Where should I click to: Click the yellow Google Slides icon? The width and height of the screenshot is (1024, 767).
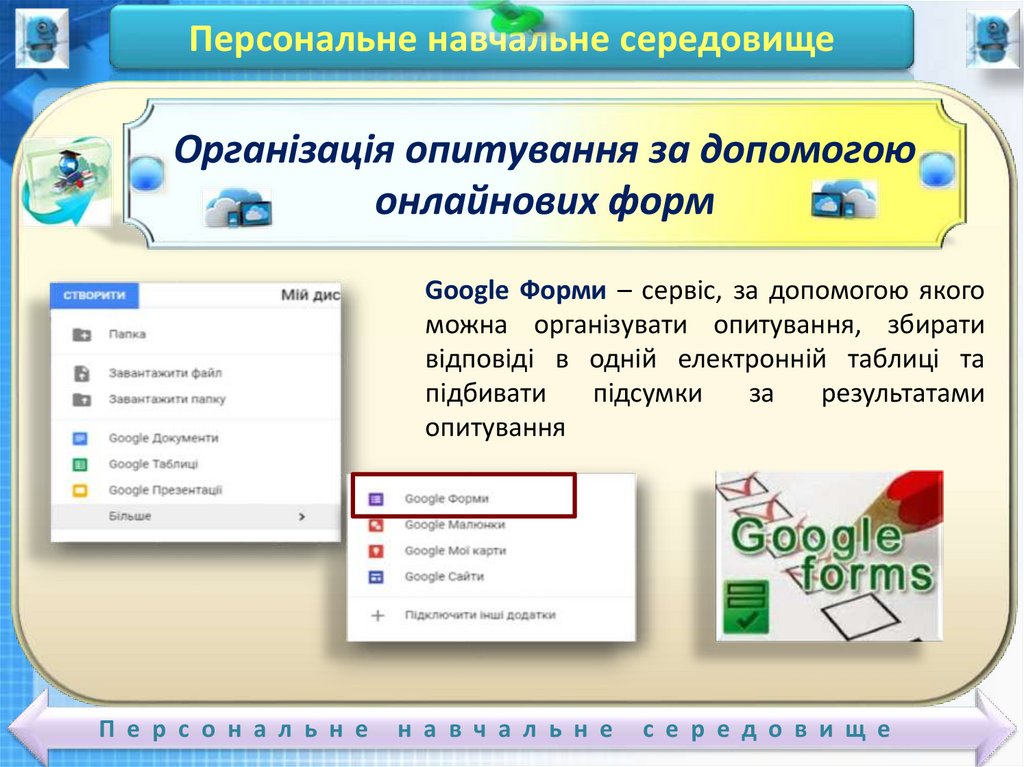tap(80, 491)
